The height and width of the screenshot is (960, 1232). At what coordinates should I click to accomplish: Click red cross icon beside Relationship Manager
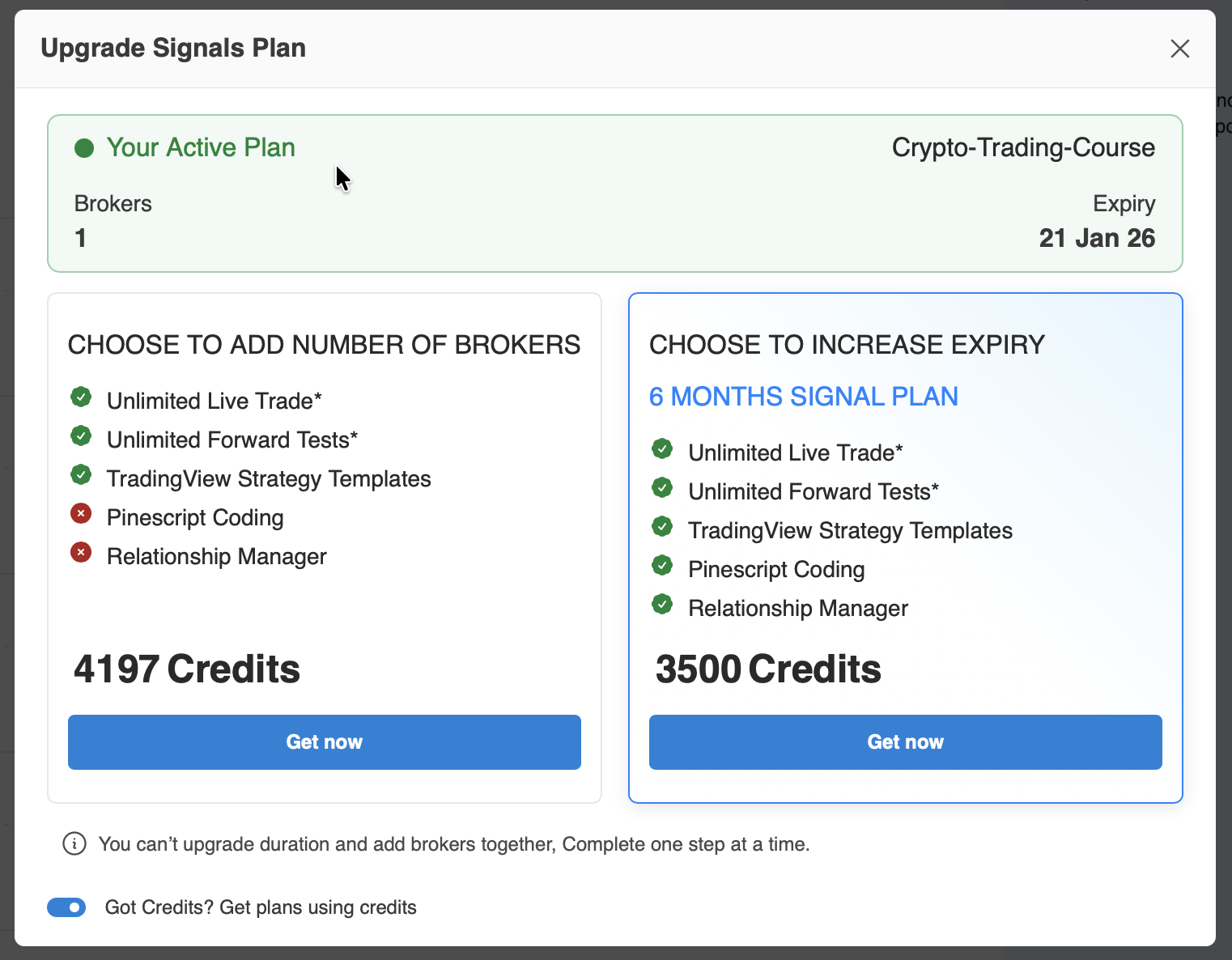pyautogui.click(x=81, y=552)
